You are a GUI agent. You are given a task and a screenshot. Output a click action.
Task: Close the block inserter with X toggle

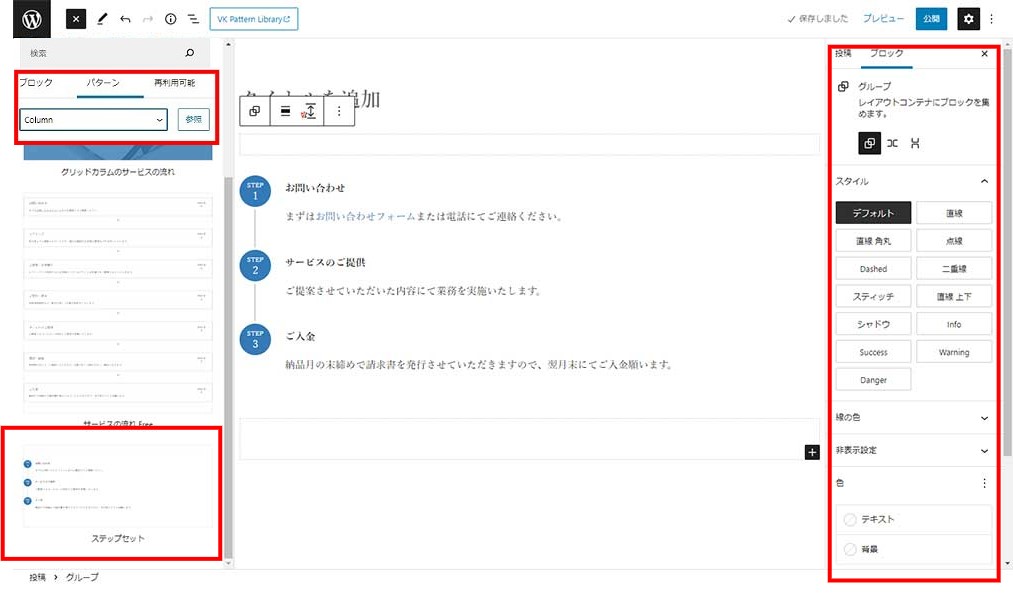pyautogui.click(x=77, y=19)
